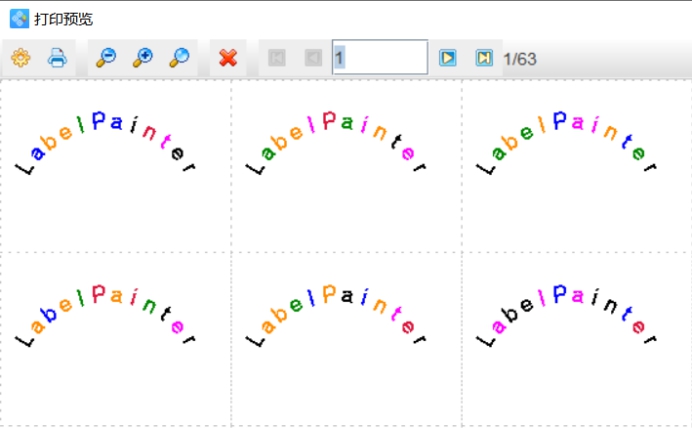Image resolution: width=692 pixels, height=428 pixels.
Task: Select the label in top row, left column
Action: pos(107,146)
